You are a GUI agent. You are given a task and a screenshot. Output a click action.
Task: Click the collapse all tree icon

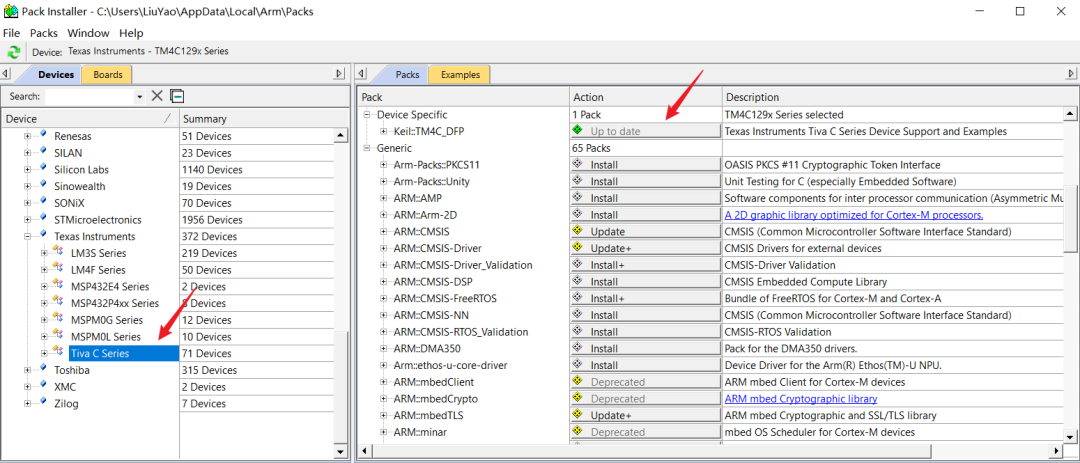click(177, 96)
